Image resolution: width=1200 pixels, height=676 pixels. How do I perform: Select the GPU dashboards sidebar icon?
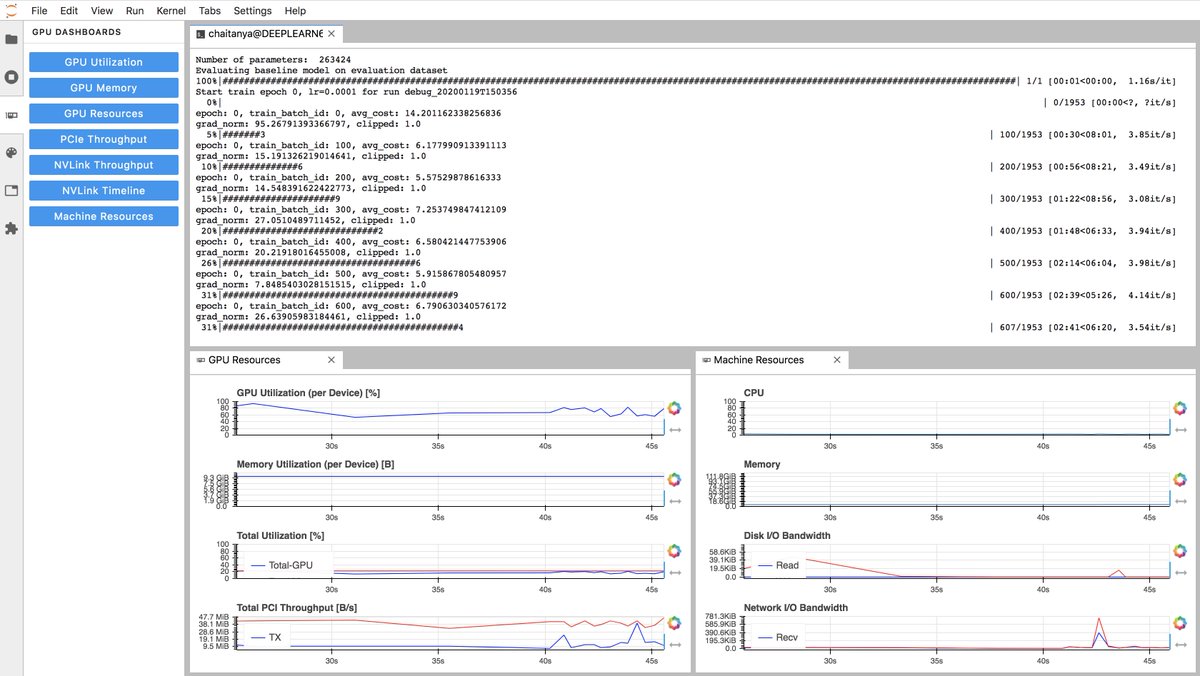[11, 115]
